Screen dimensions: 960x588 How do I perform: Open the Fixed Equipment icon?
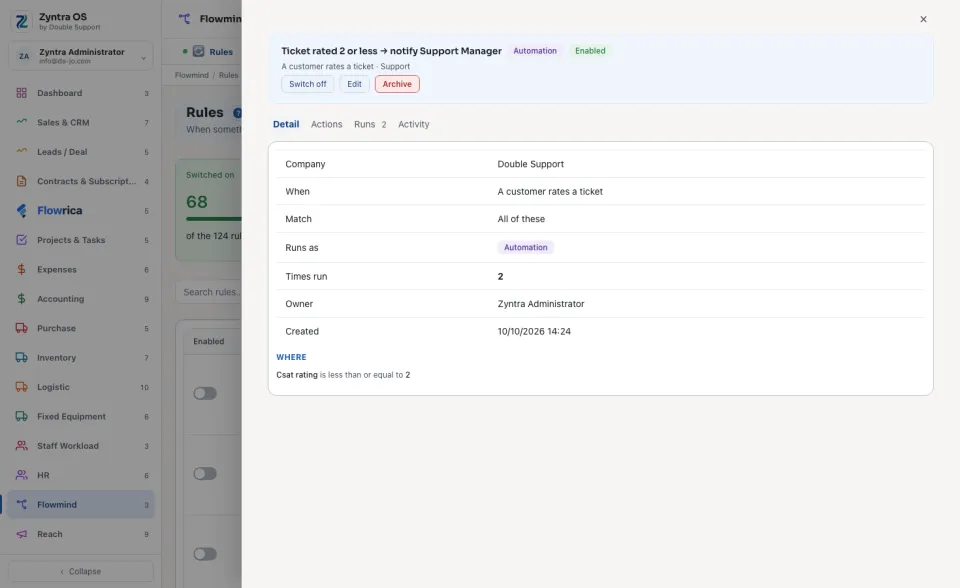[x=21, y=416]
